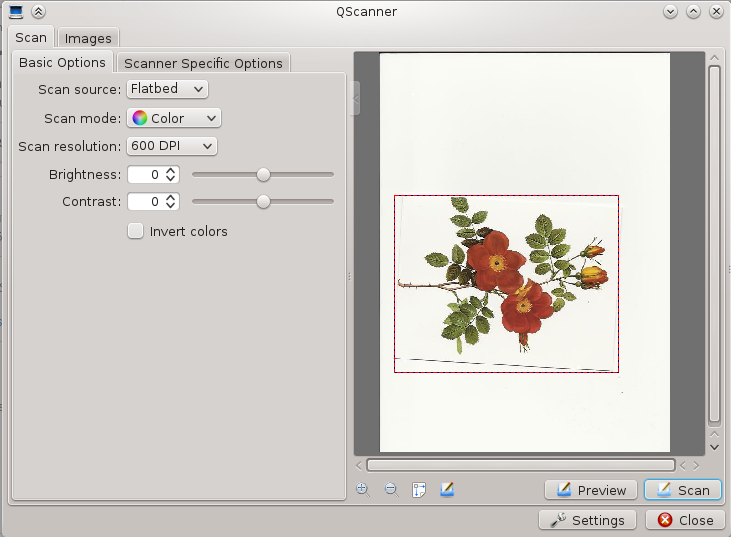731x537 pixels.
Task: Click the preview's vertical scrollbar
Action: (714, 245)
